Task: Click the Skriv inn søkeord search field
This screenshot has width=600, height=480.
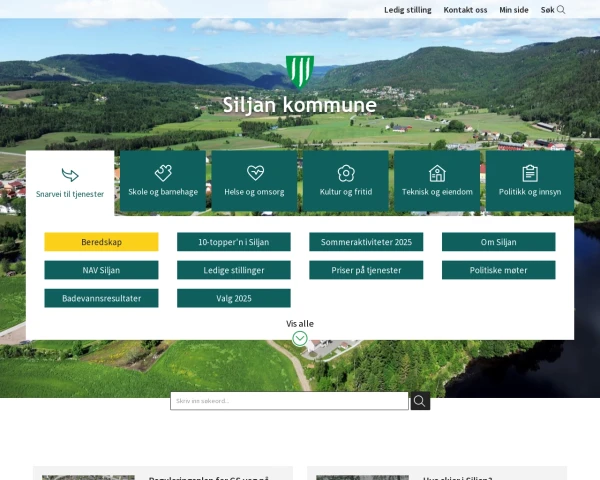Action: coord(289,401)
